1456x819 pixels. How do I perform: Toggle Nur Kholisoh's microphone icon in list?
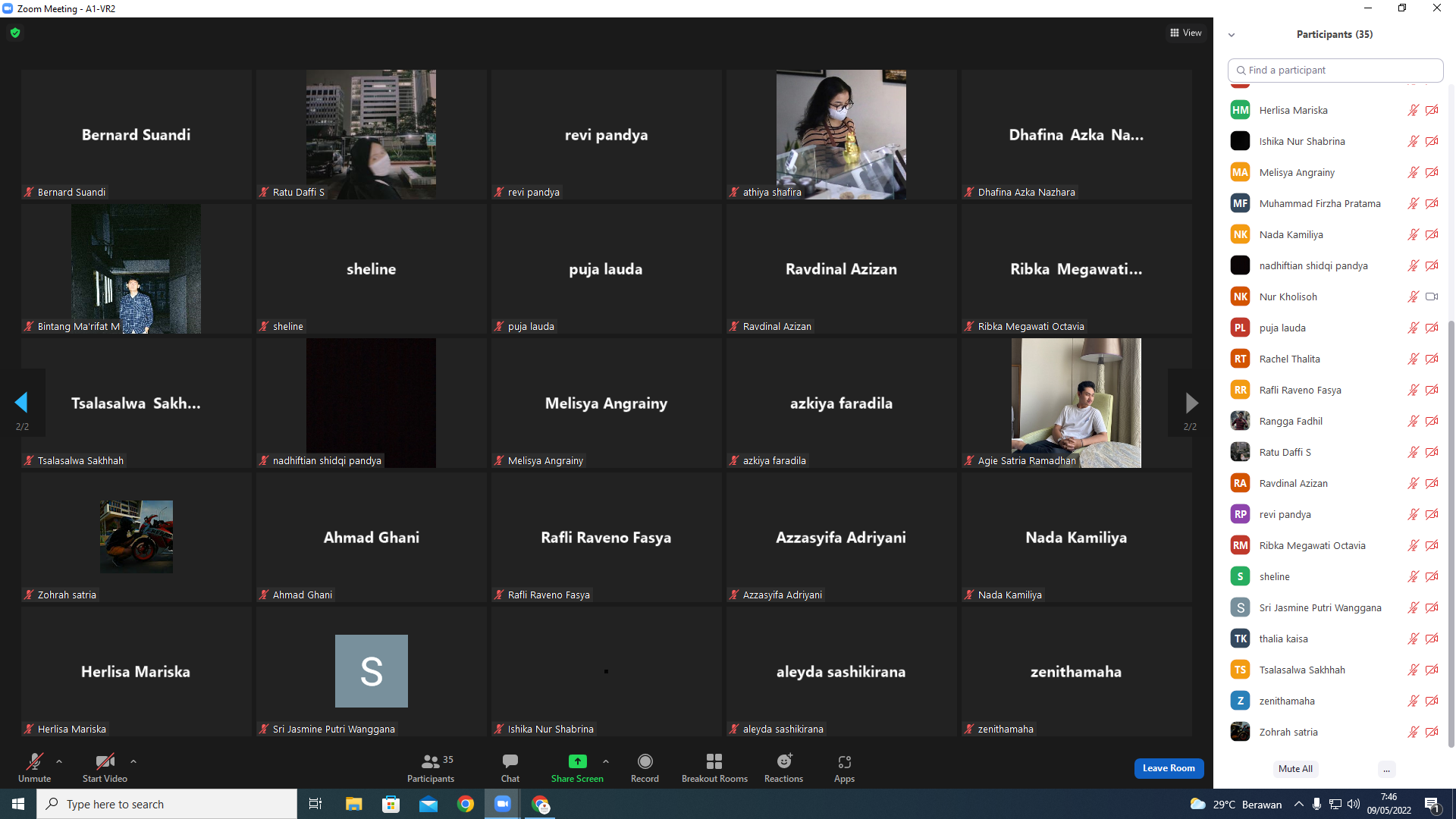click(1413, 297)
